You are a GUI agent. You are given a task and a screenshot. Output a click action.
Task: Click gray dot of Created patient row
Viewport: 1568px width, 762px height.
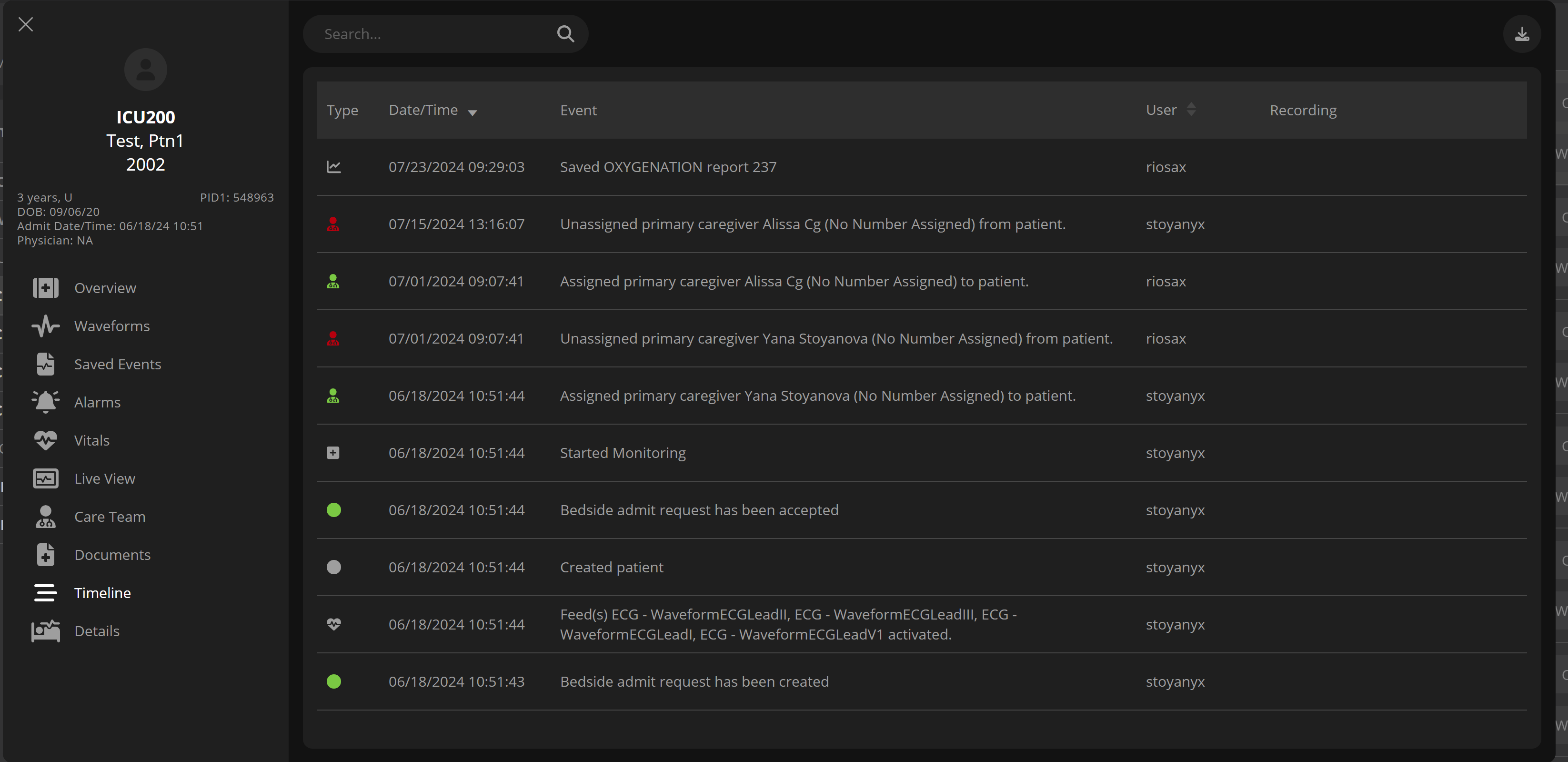(333, 567)
